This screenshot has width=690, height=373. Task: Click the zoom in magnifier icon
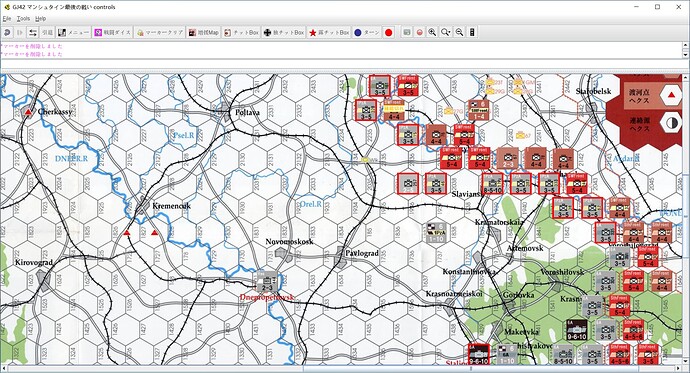click(433, 33)
